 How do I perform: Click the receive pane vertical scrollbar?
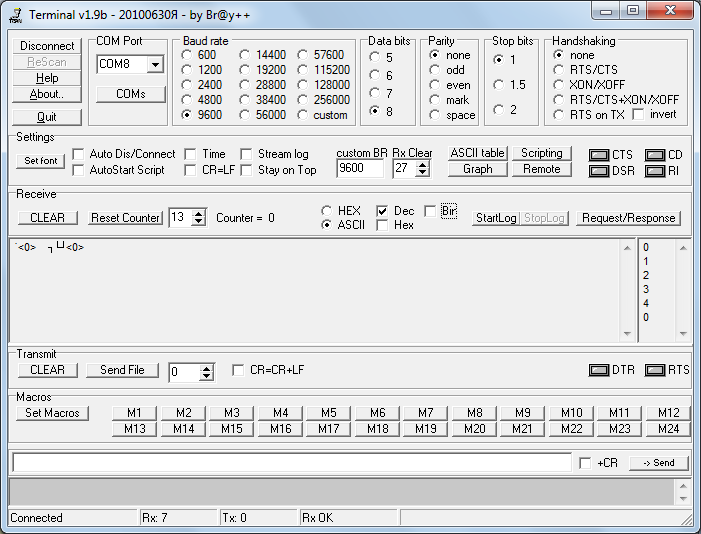(x=683, y=290)
